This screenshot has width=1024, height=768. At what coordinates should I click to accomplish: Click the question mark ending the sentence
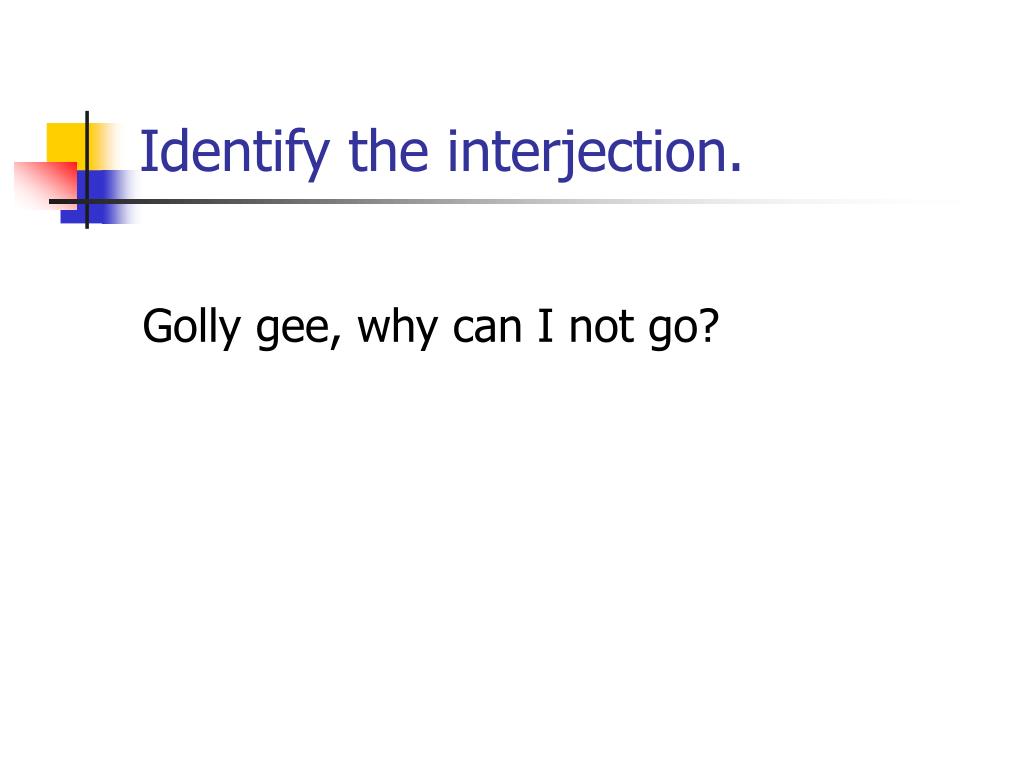[x=706, y=325]
